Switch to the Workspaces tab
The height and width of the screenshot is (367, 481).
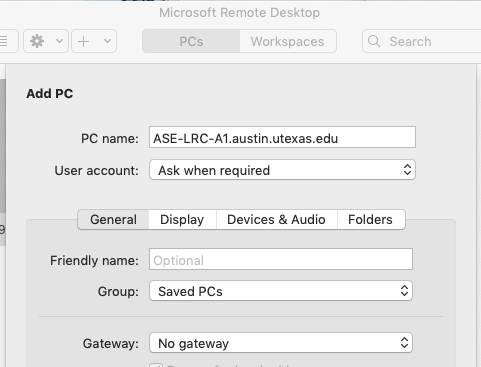(288, 41)
